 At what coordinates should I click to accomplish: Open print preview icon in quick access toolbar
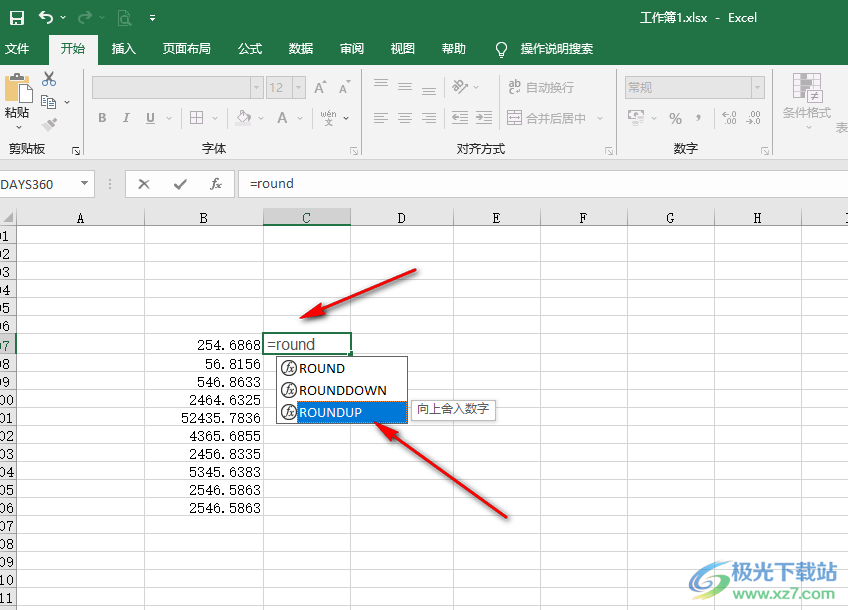click(124, 18)
